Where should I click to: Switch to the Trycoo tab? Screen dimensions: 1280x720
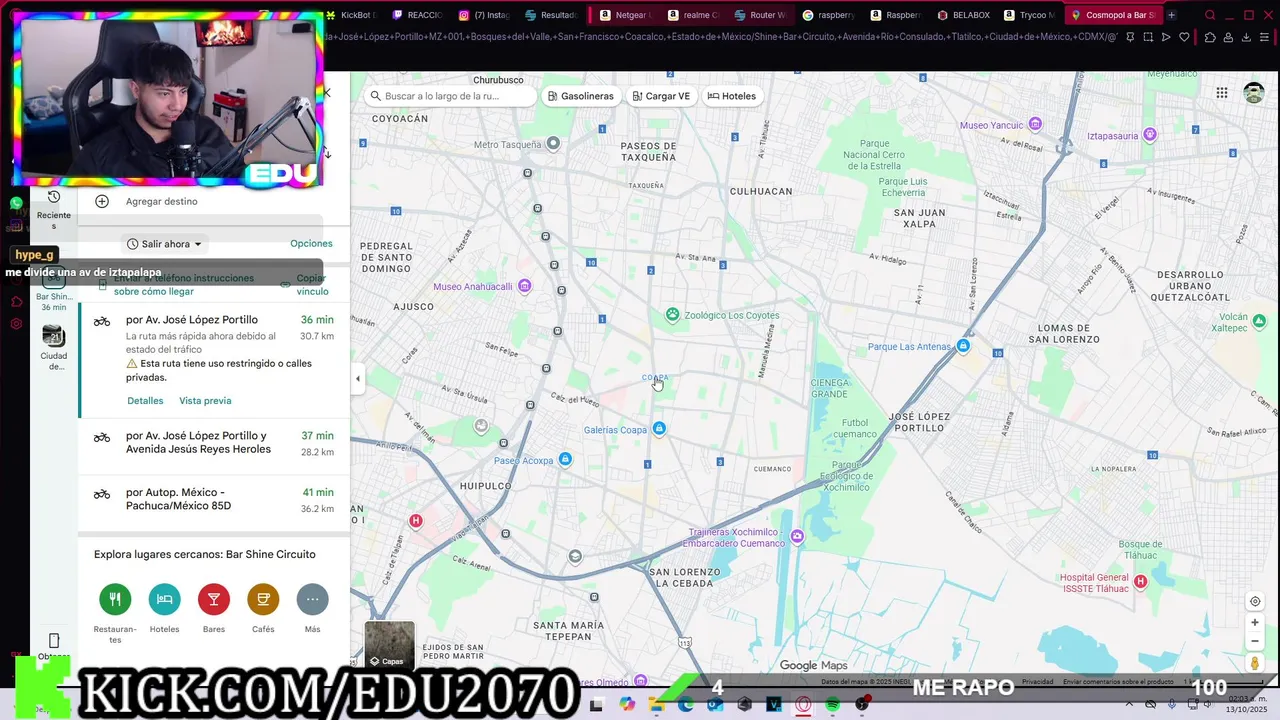(1030, 15)
